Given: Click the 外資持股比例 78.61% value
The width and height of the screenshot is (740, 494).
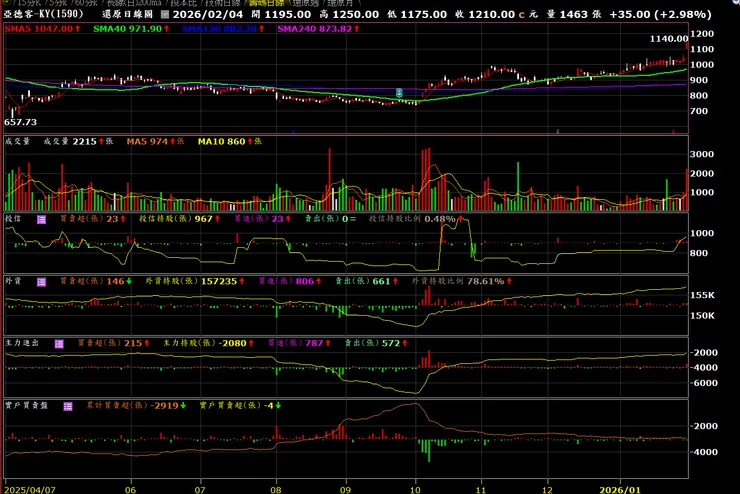Looking at the screenshot, I should click(x=486, y=281).
